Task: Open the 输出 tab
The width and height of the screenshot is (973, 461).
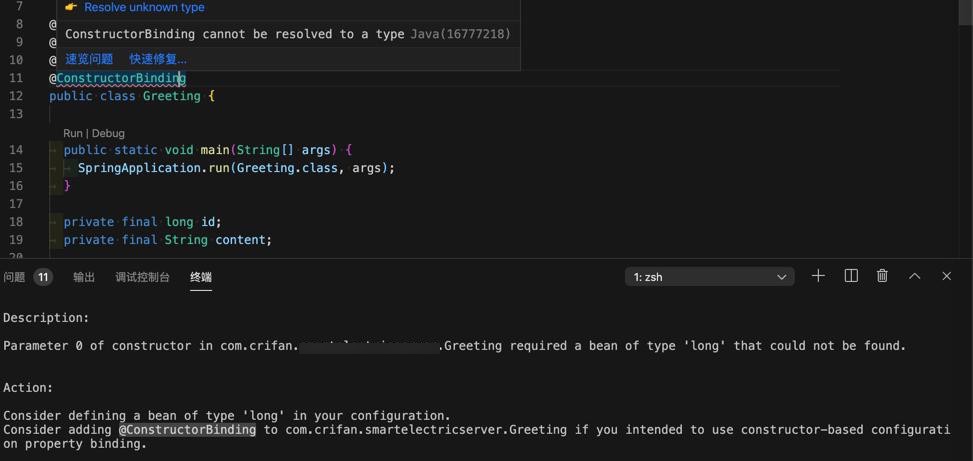Action: point(84,277)
